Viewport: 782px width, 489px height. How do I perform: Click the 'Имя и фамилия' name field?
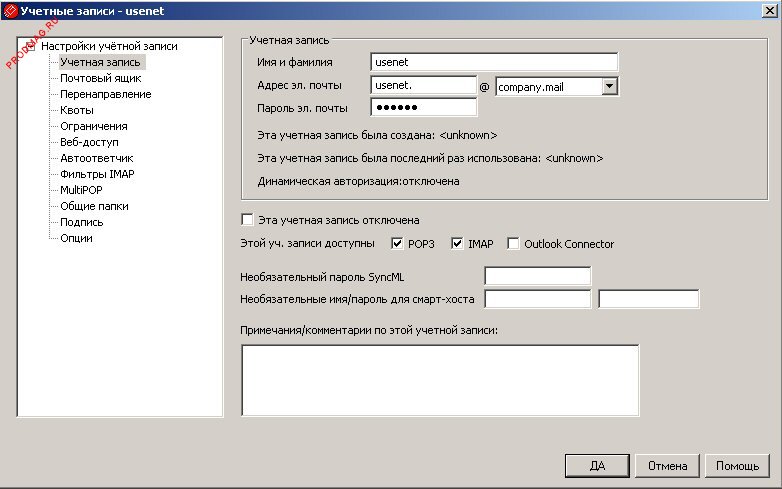pos(493,64)
